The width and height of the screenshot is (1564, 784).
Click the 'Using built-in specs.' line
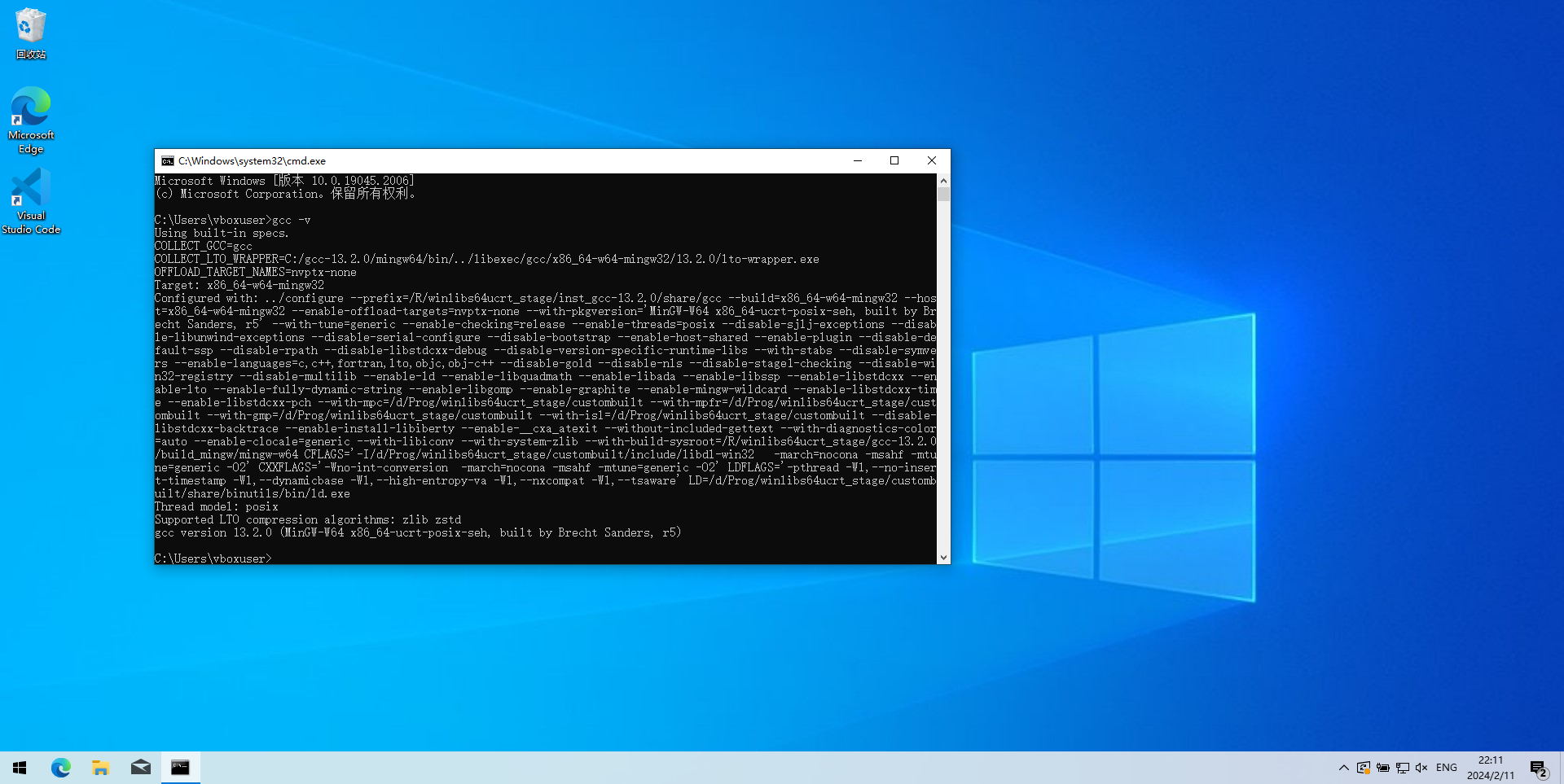(x=222, y=234)
